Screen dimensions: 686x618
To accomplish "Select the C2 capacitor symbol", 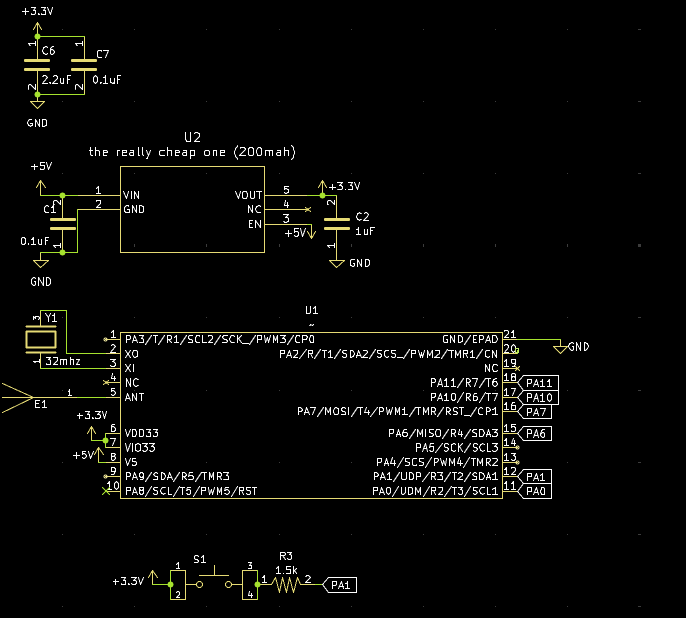I will click(x=336, y=224).
